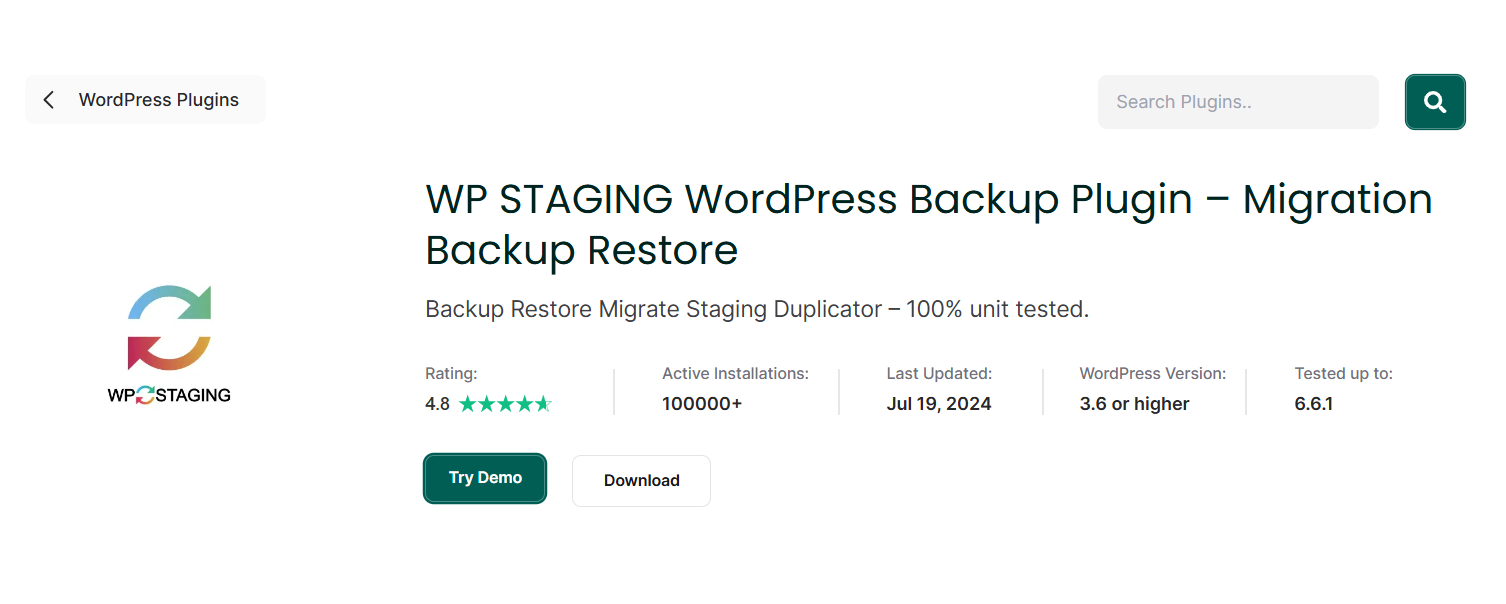Click the '3.6 or higher' WordPress version value
This screenshot has width=1506, height=604.
point(1134,404)
